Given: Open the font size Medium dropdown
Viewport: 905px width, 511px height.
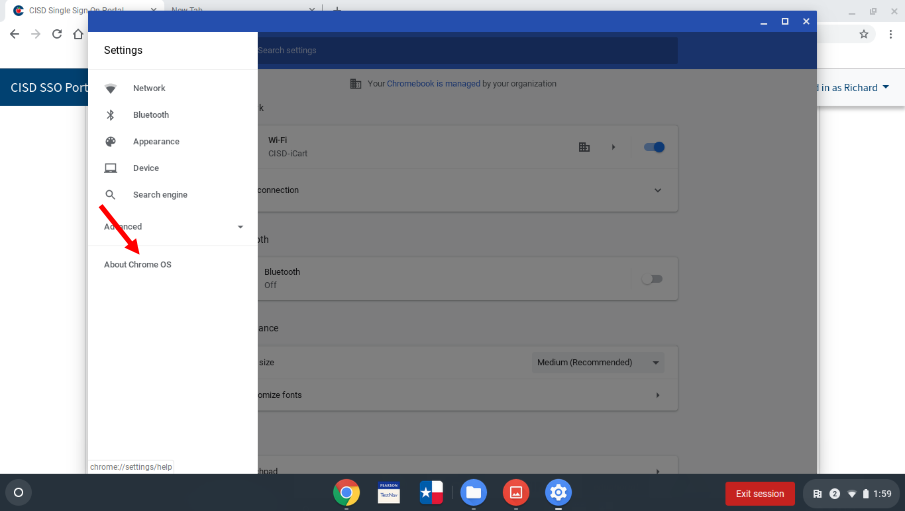Looking at the screenshot, I should pos(598,362).
